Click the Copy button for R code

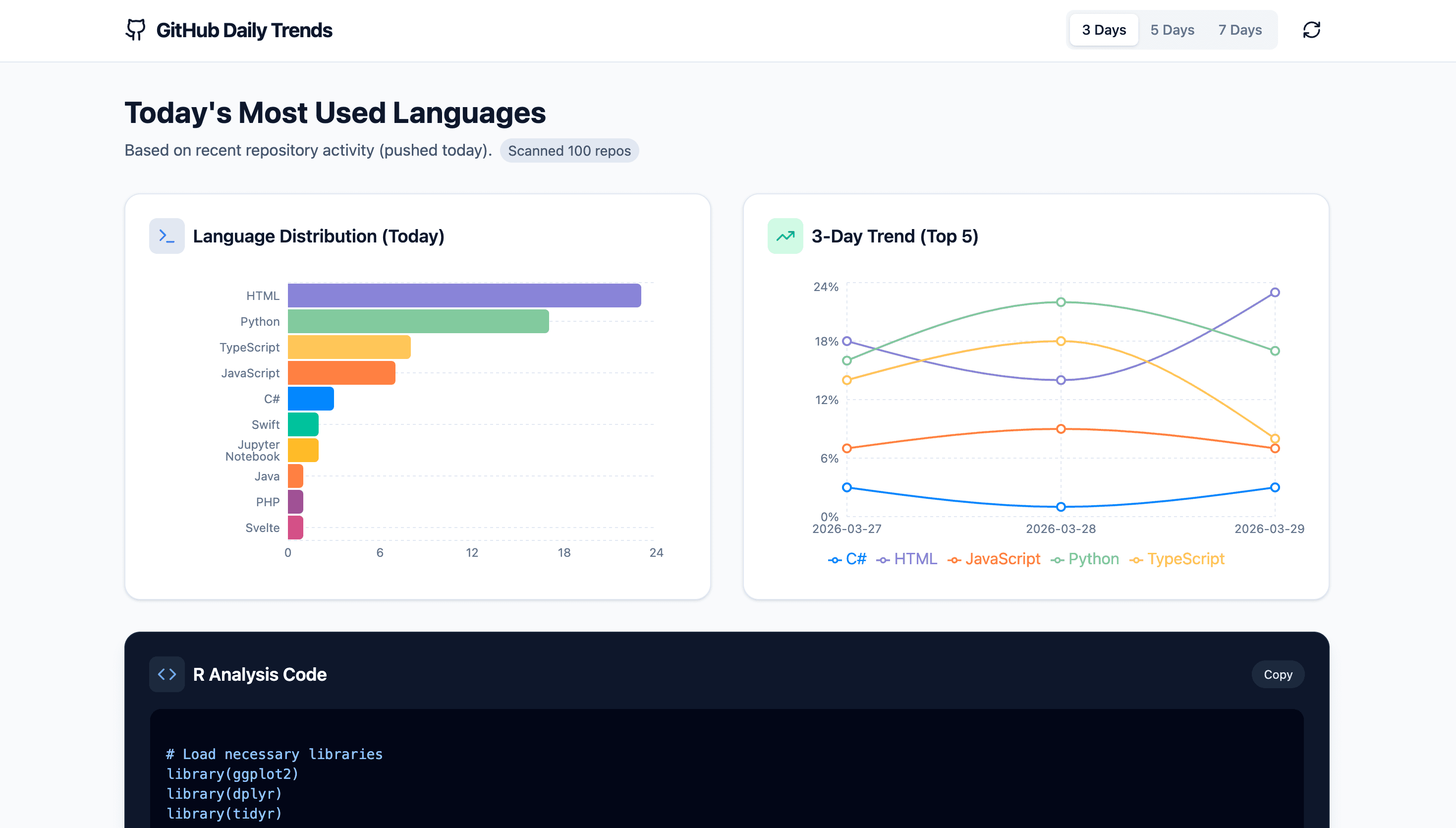click(1278, 674)
